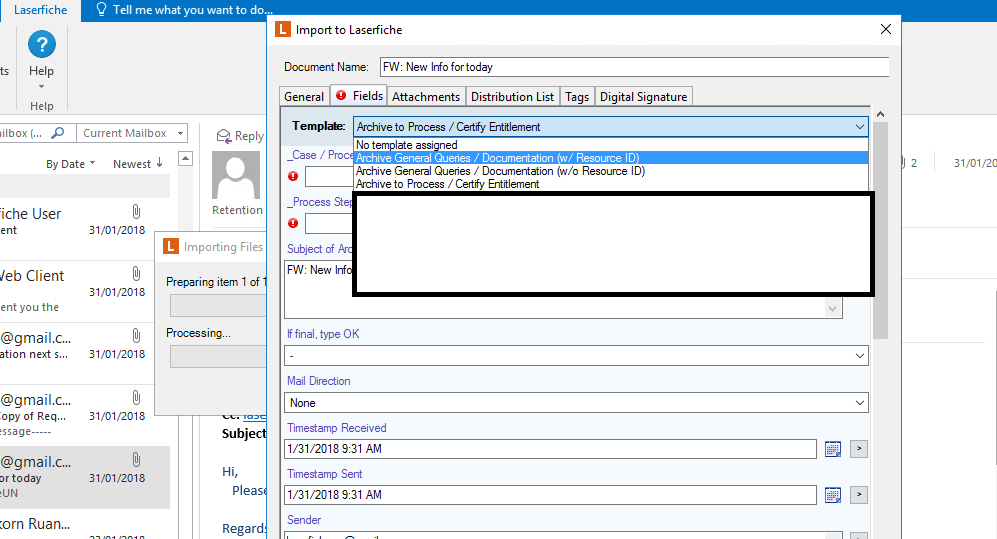Click the Retention label under avatar
This screenshot has width=997, height=539.
tap(237, 210)
